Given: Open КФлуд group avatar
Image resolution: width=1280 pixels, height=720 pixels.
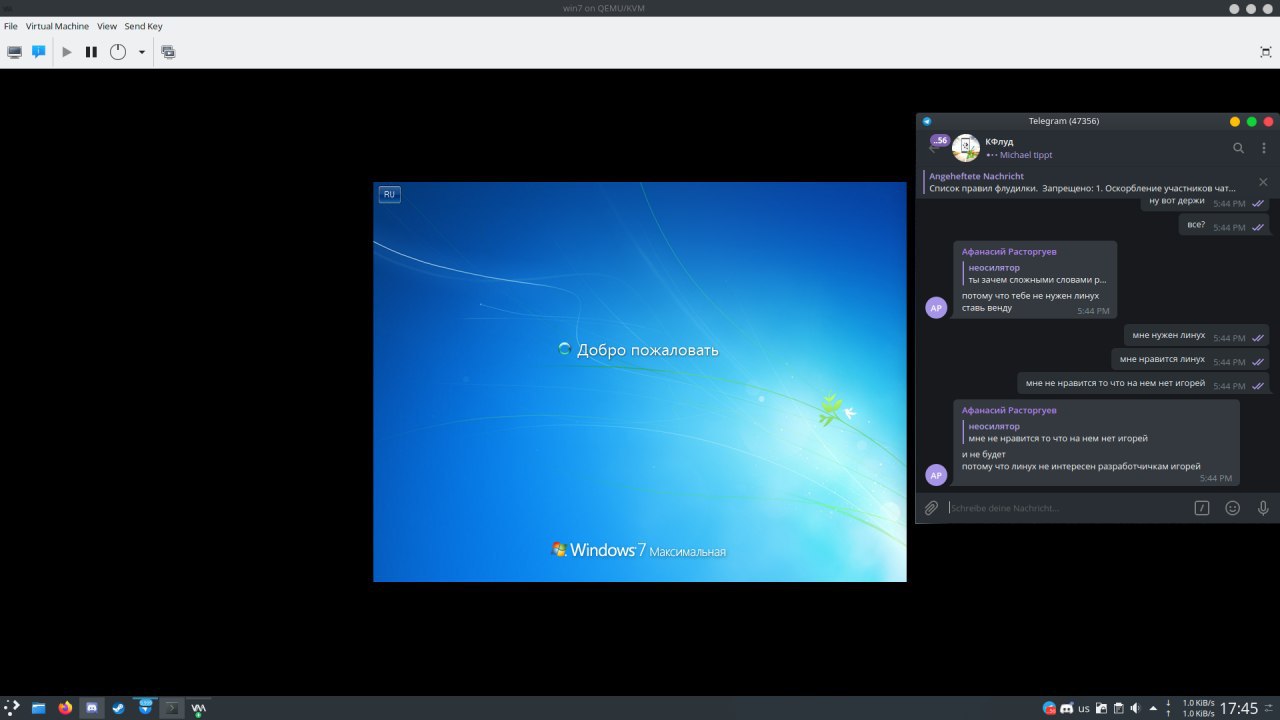Looking at the screenshot, I should point(965,148).
